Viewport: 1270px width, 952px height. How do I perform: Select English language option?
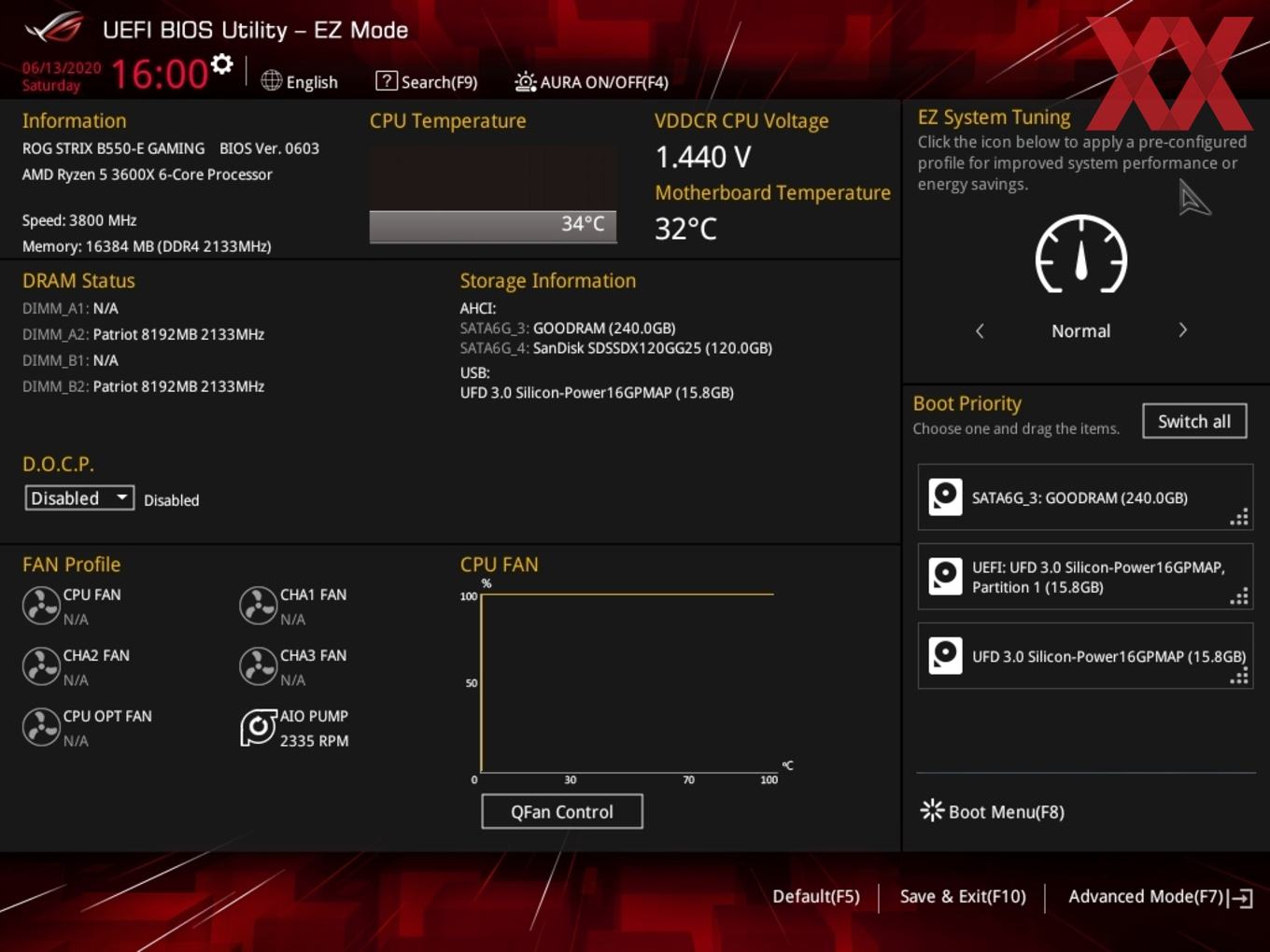coord(312,82)
